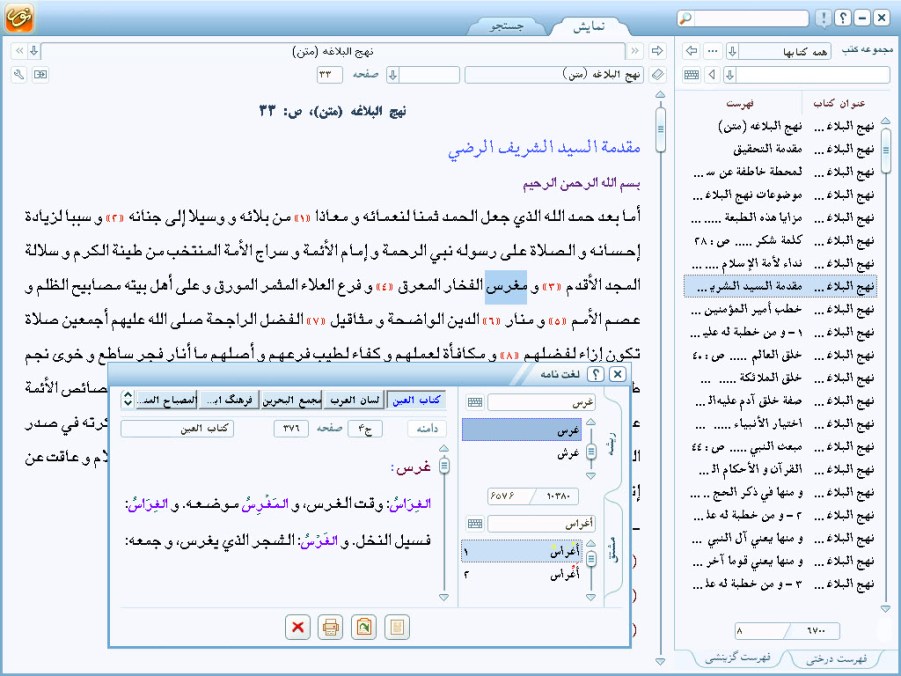Viewport: 901px width, 676px height.
Task: Click the green-arrow transfer icon in dictionary
Action: point(364,627)
